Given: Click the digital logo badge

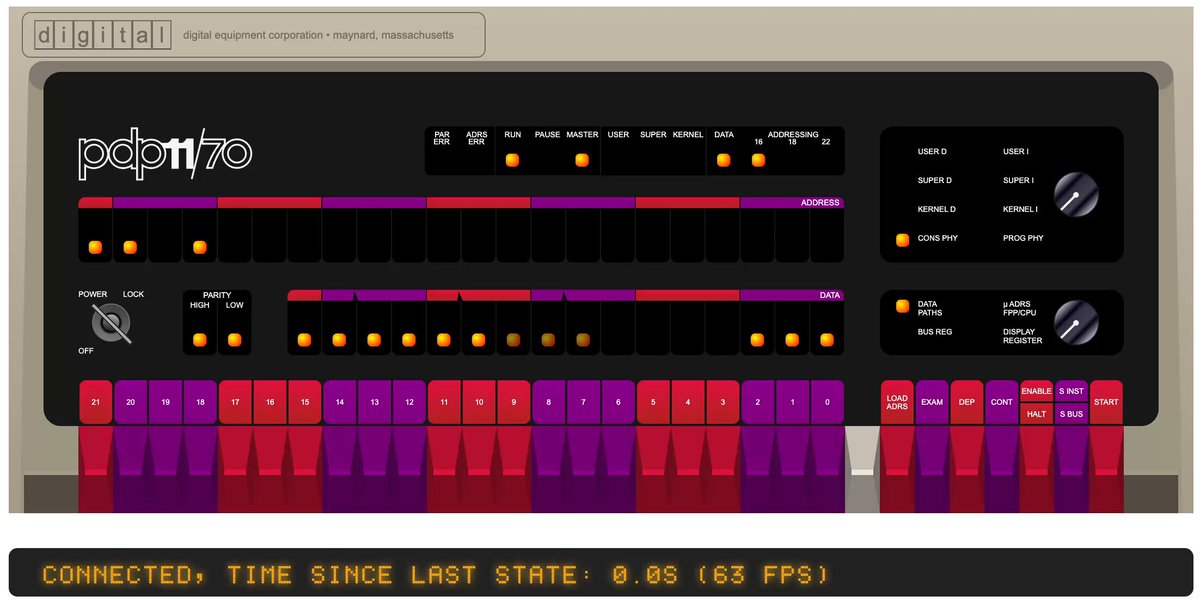Looking at the screenshot, I should click(x=102, y=36).
